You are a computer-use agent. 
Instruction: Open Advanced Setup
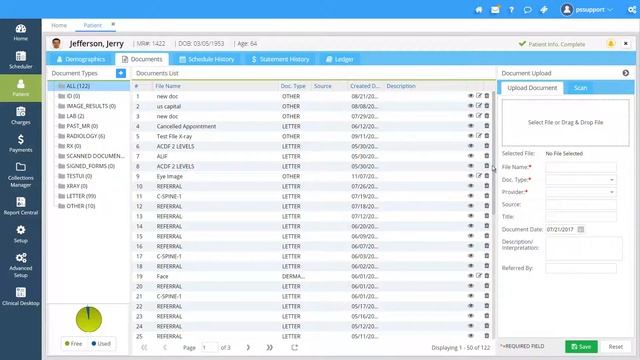[20, 265]
